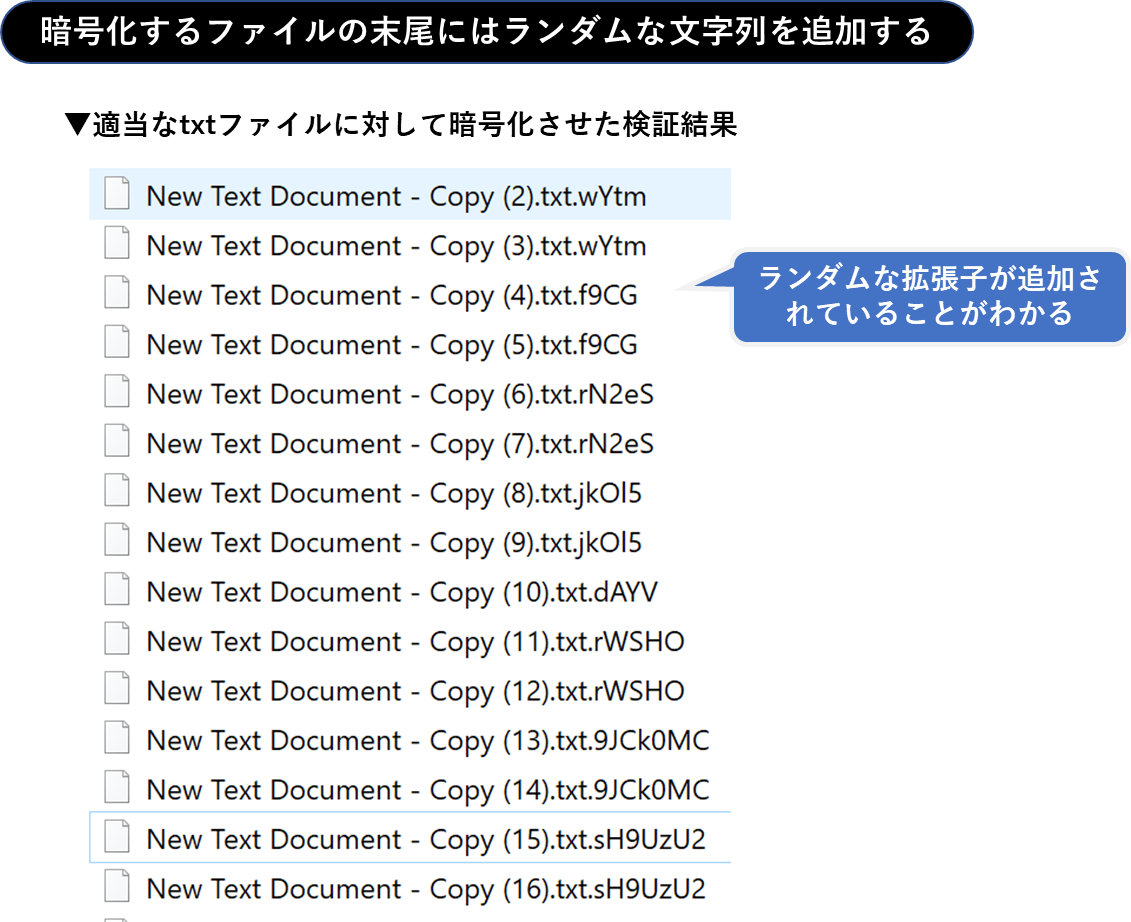This screenshot has height=922, width=1131.
Task: Click the Copy (16).txt.sH9UzU2 filename text
Action: tap(426, 889)
